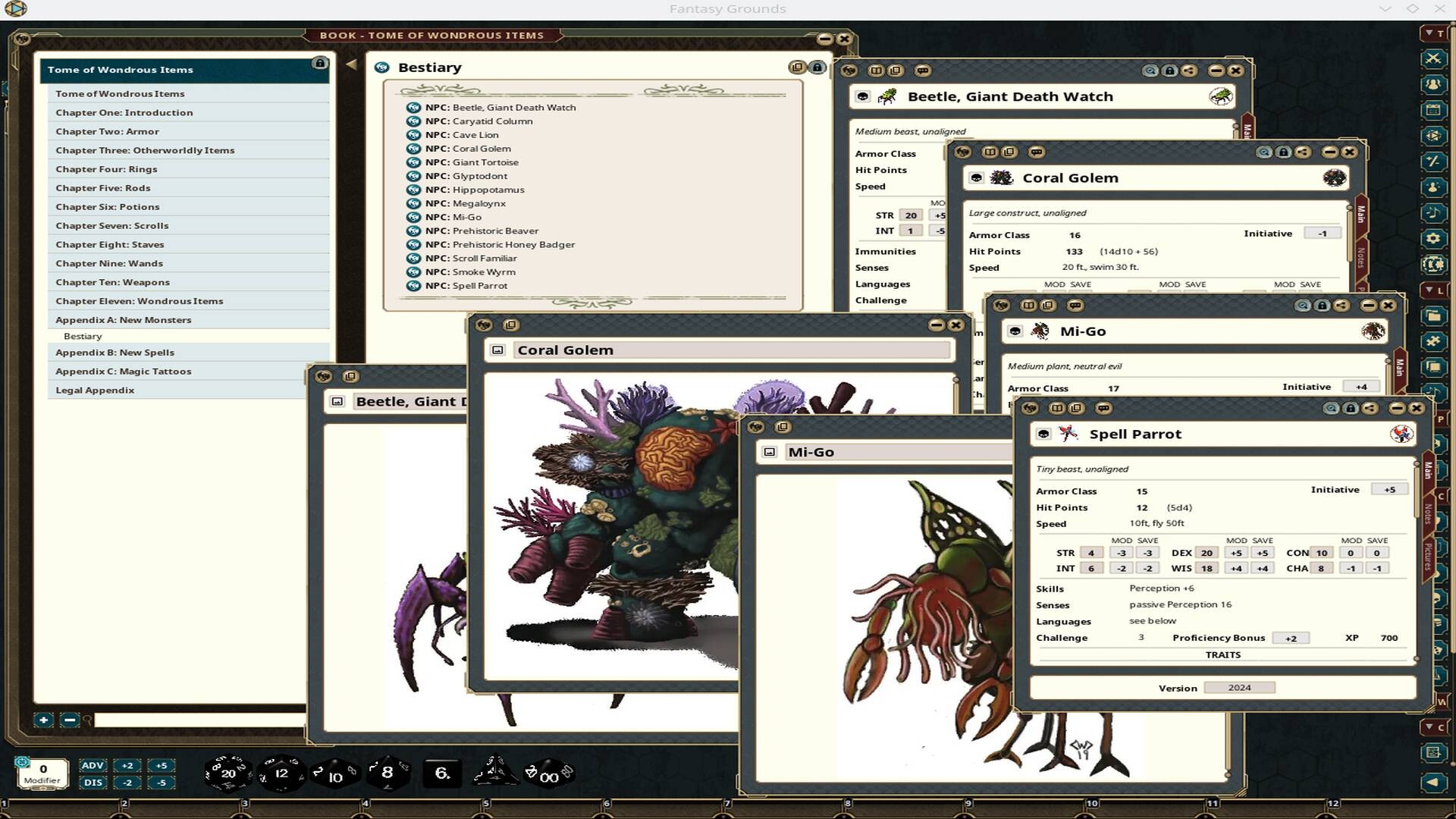Click the +5 modifier button
Screen dimensions: 1456x819
point(162,766)
